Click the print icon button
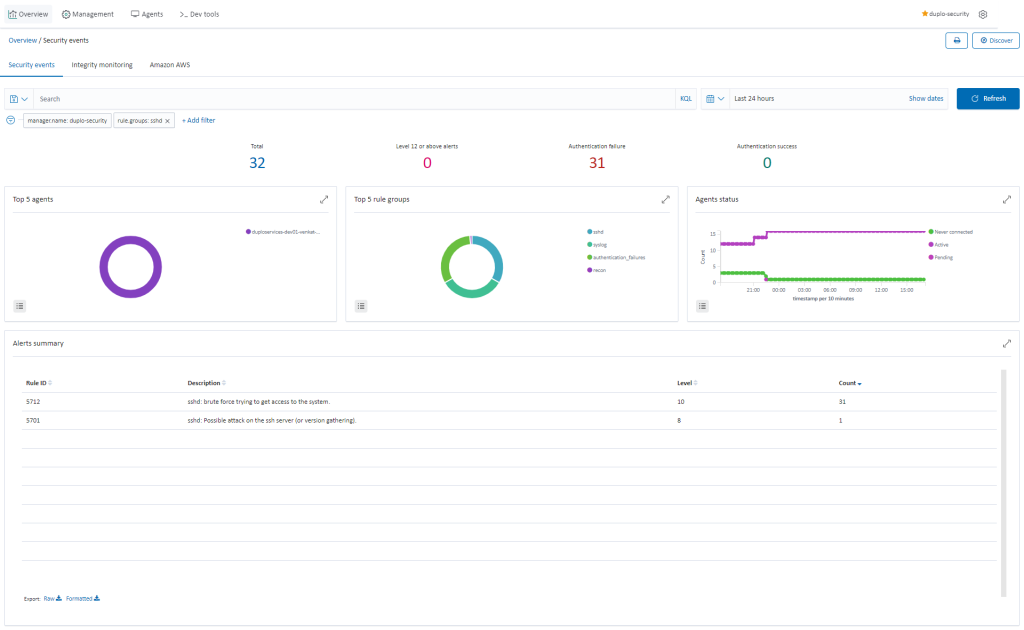Screen dimensions: 1024x630 pyautogui.click(x=956, y=40)
